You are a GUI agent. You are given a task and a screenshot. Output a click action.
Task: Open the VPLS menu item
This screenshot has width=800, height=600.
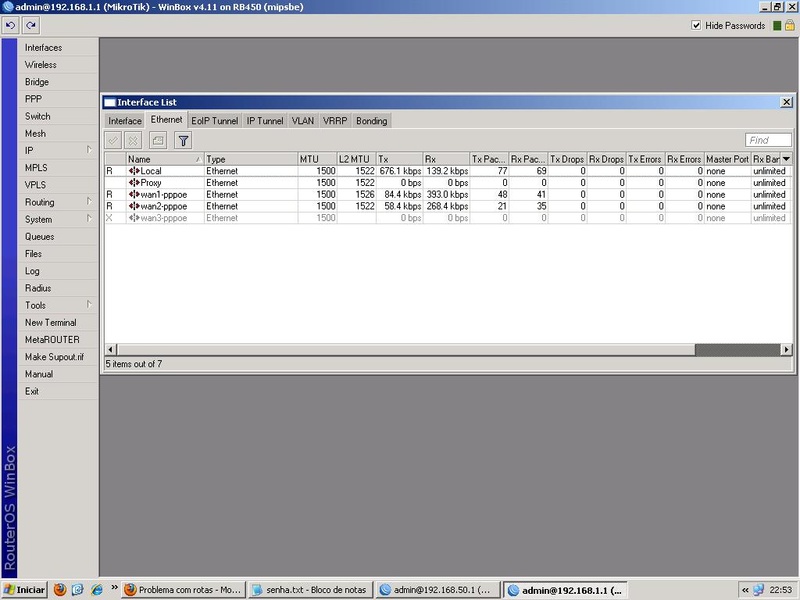click(x=35, y=185)
